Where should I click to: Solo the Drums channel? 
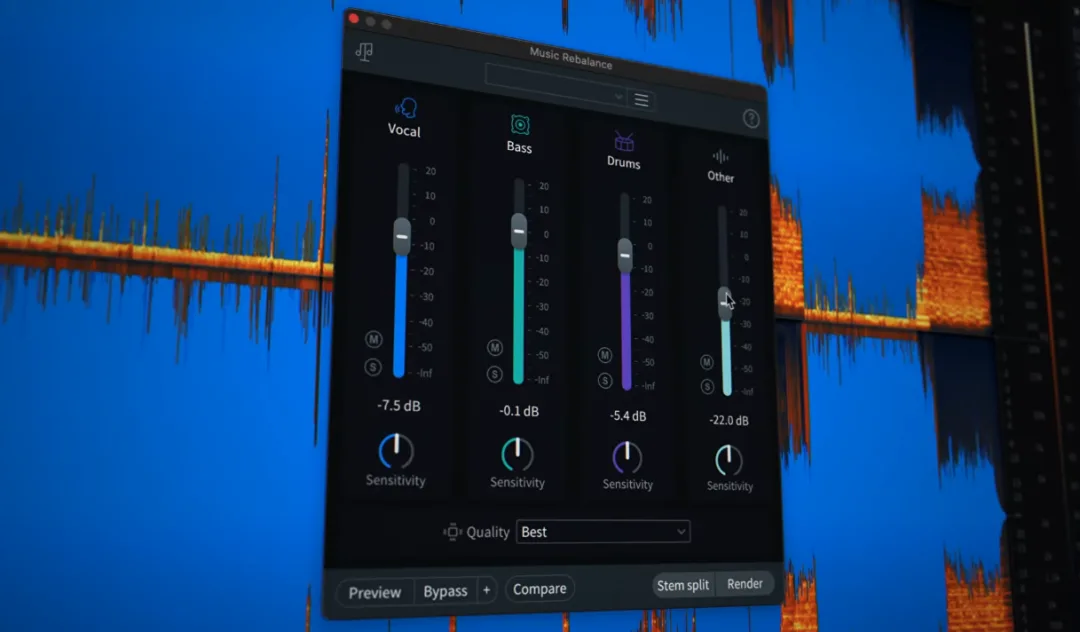point(604,380)
